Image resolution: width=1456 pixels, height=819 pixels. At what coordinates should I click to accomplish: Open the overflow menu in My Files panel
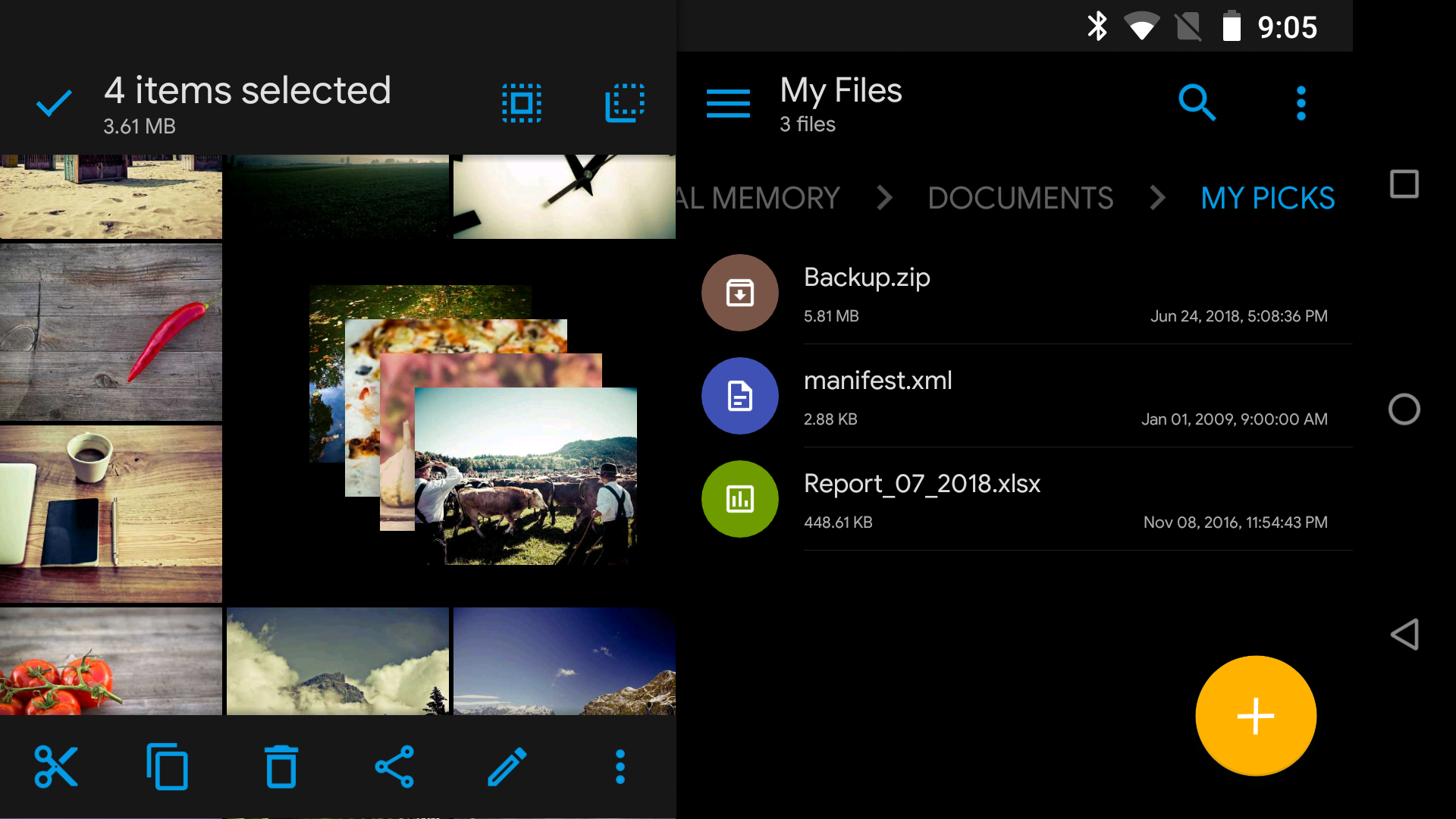coord(1301,102)
